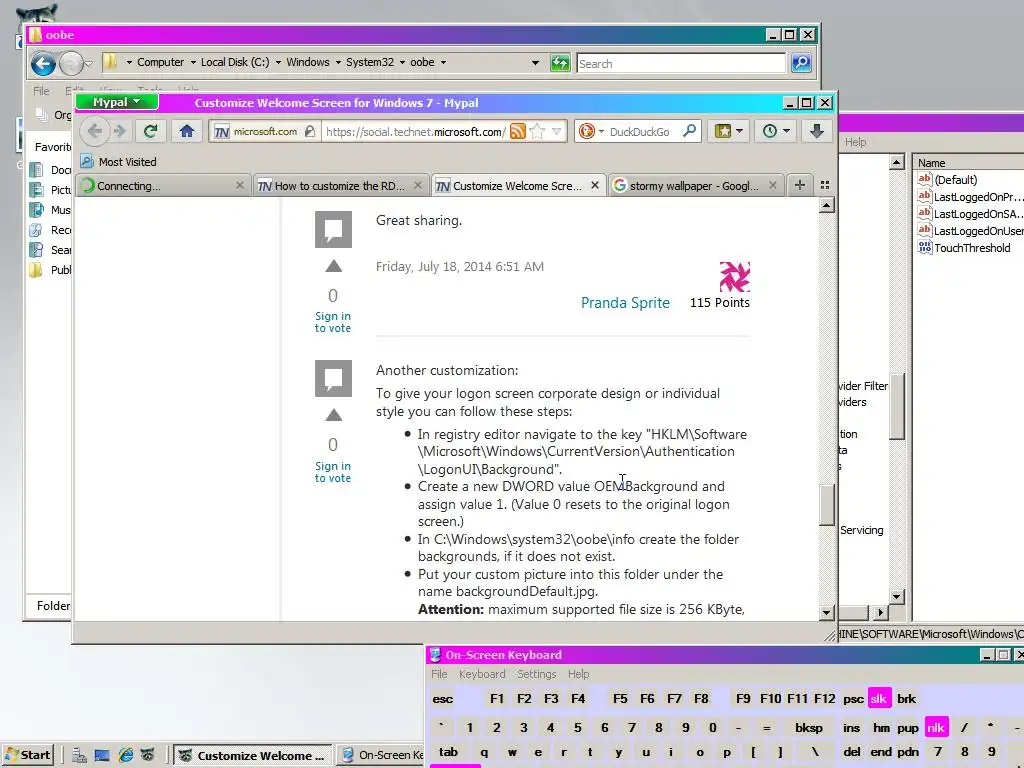Open the On-Screen Keyboard File menu
1024x768 pixels.
pyautogui.click(x=439, y=674)
